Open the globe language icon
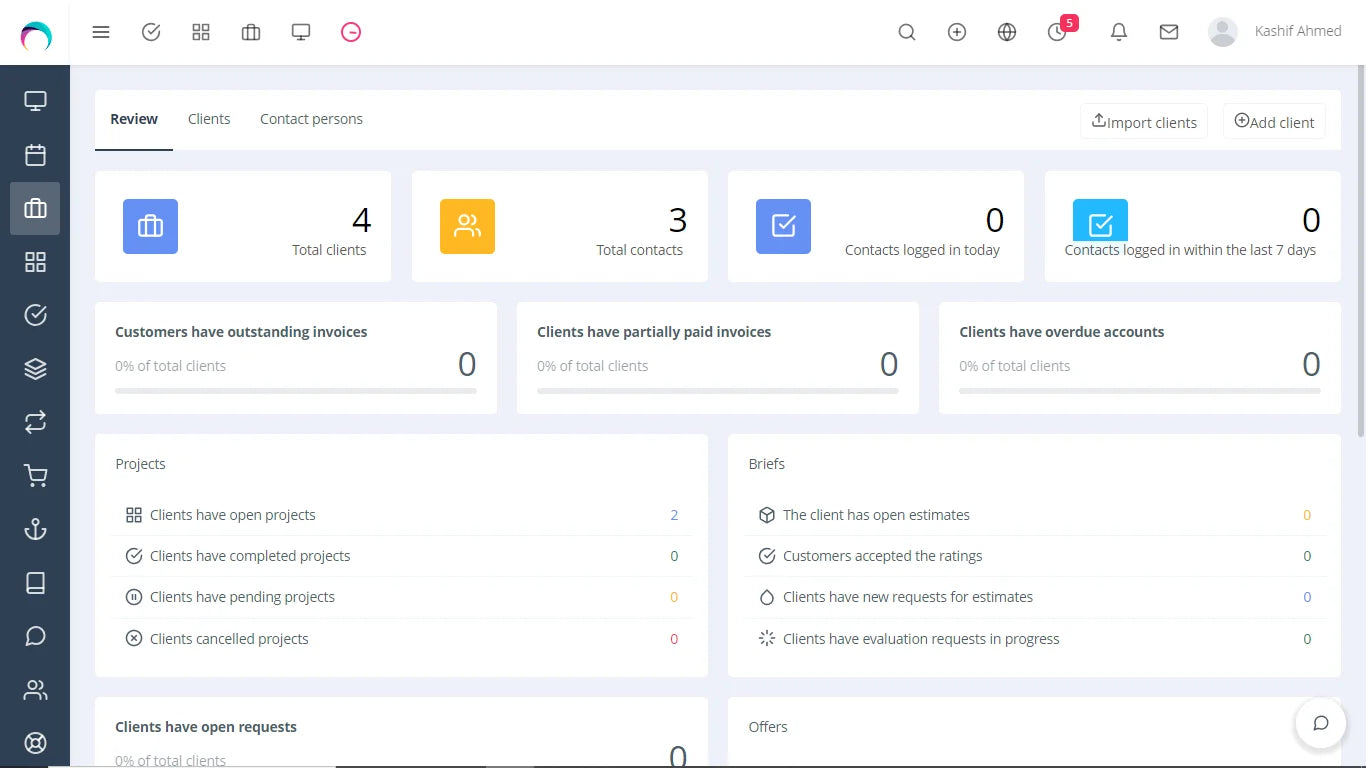Viewport: 1366px width, 768px height. tap(1007, 32)
